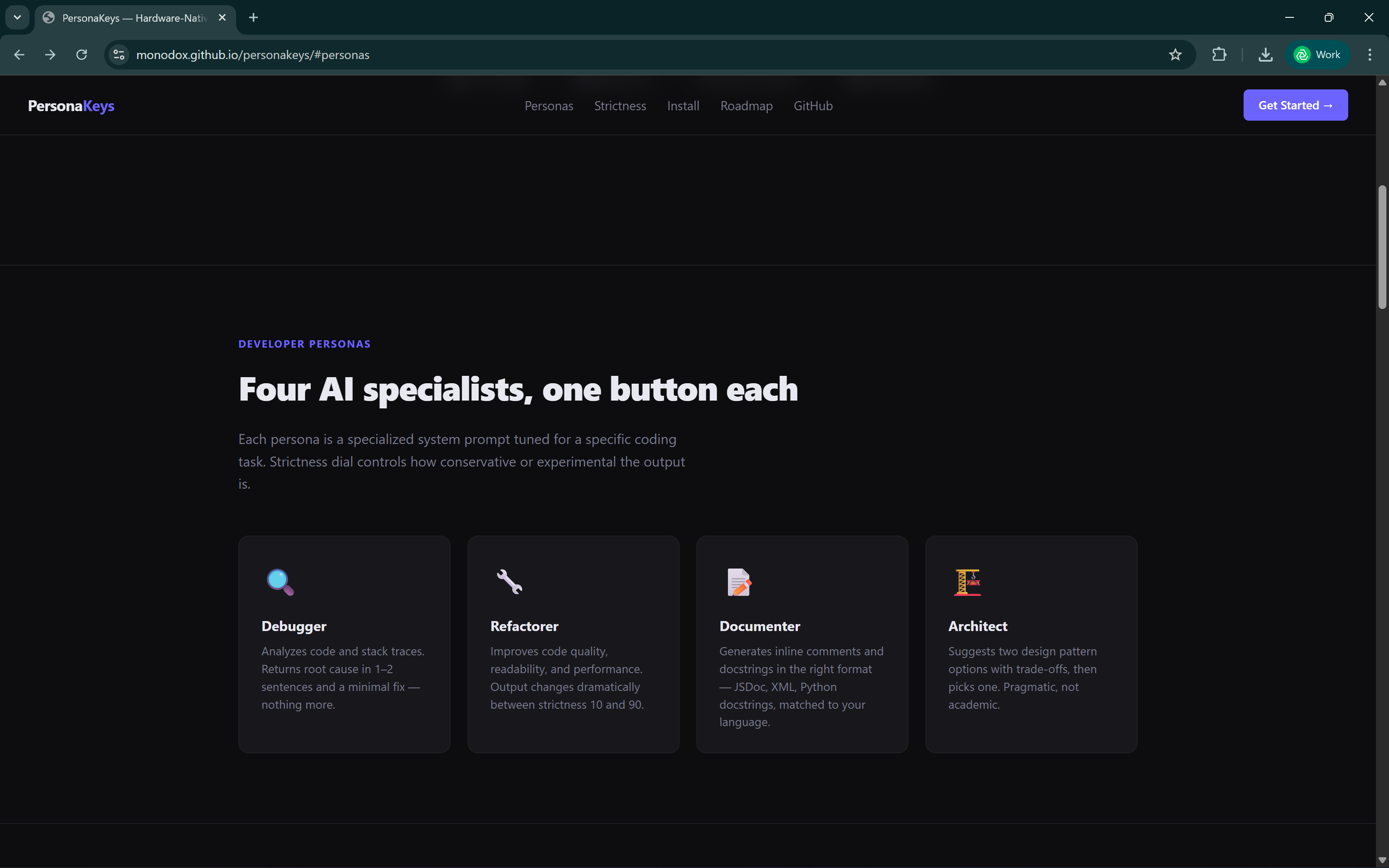Click the Get Started button
Image resolution: width=1389 pixels, height=868 pixels.
(1295, 105)
